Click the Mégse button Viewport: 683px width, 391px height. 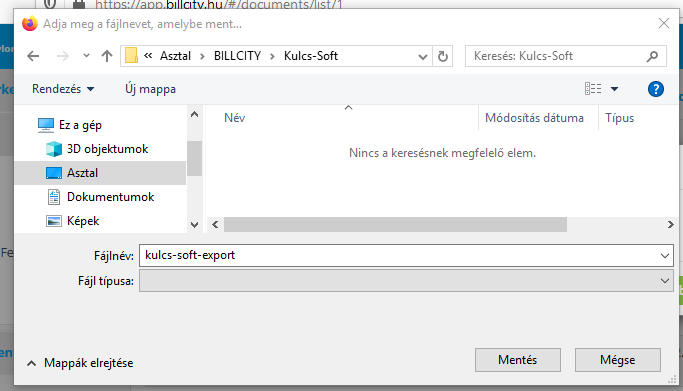click(618, 360)
